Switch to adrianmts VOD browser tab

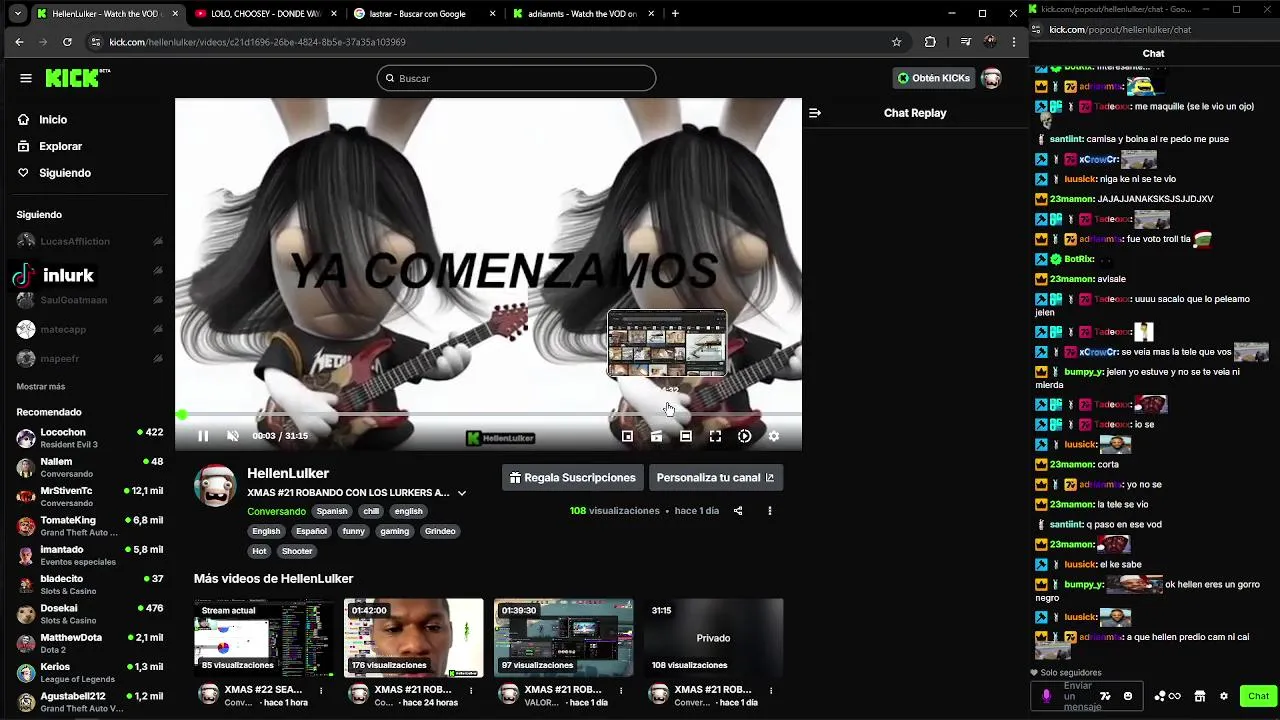pos(583,14)
